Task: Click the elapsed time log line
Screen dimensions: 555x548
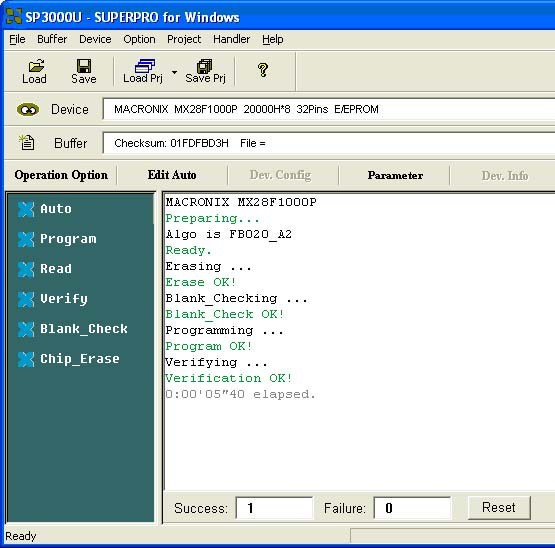Action: pos(240,394)
